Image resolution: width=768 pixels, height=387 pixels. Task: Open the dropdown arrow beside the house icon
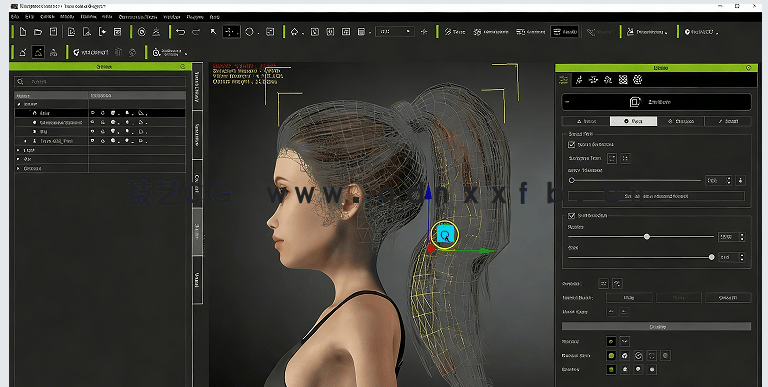[x=303, y=33]
